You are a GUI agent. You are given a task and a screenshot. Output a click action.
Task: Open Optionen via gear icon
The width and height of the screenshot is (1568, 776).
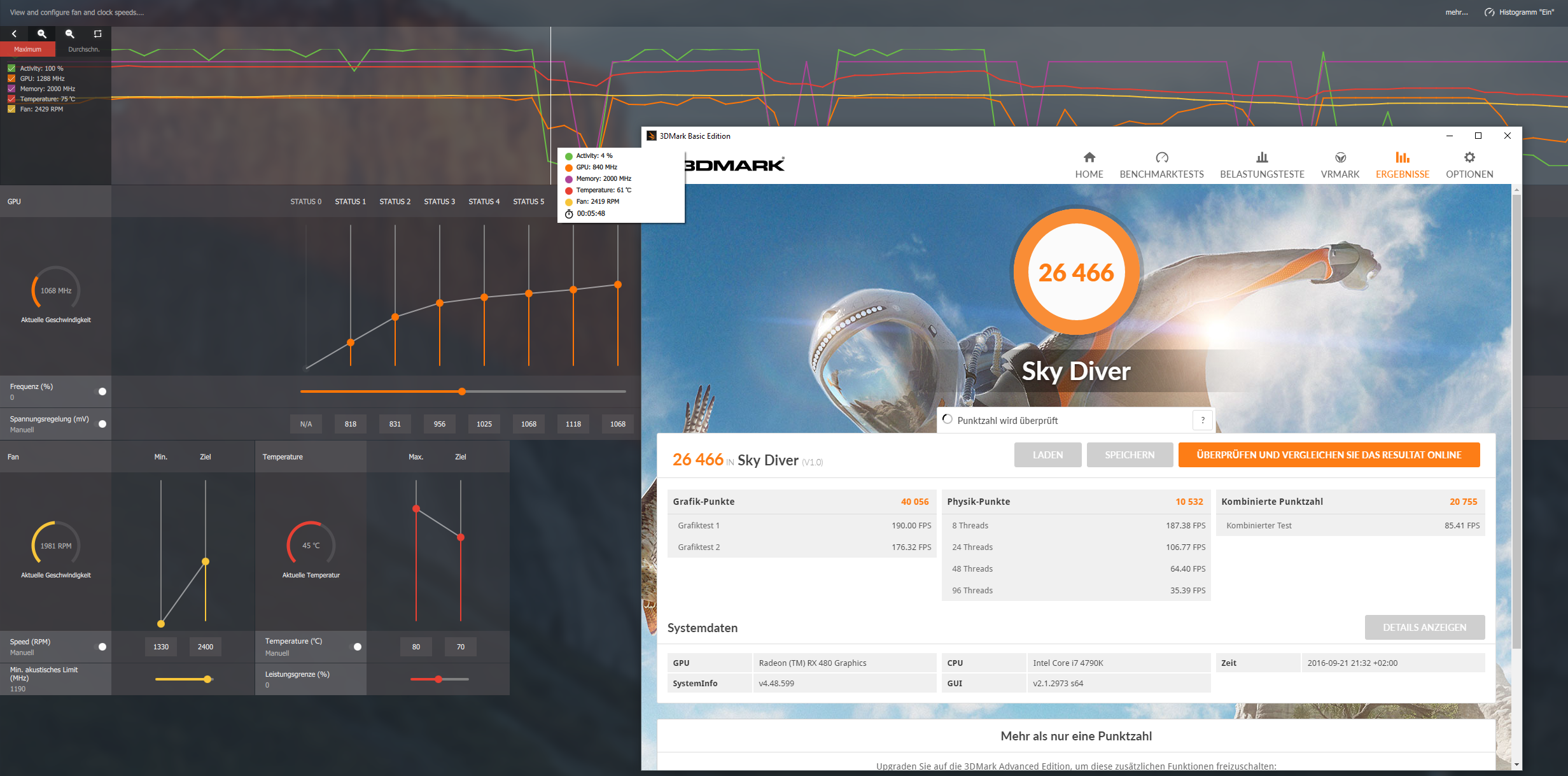click(1469, 157)
